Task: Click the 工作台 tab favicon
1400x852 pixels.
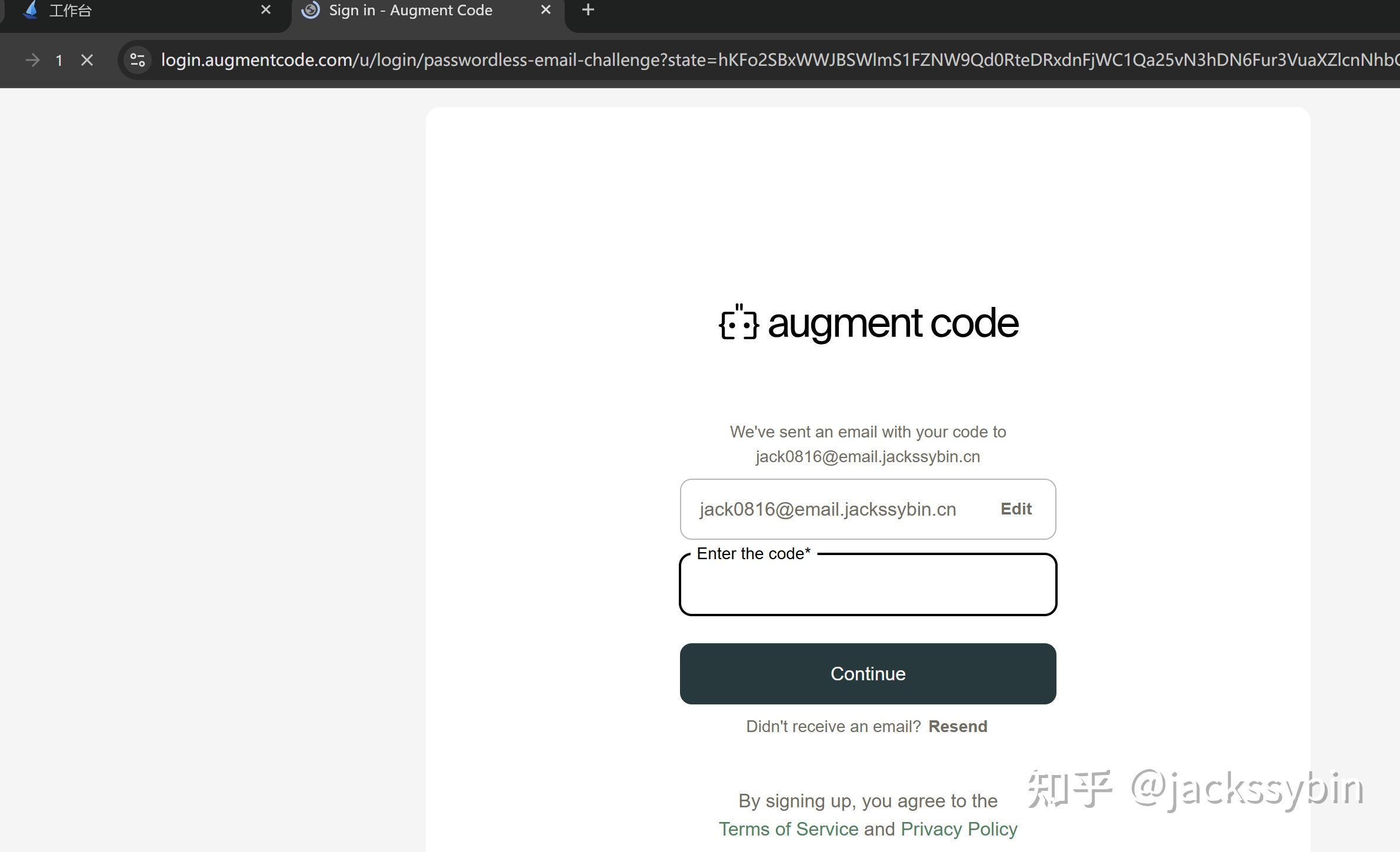Action: (31, 10)
